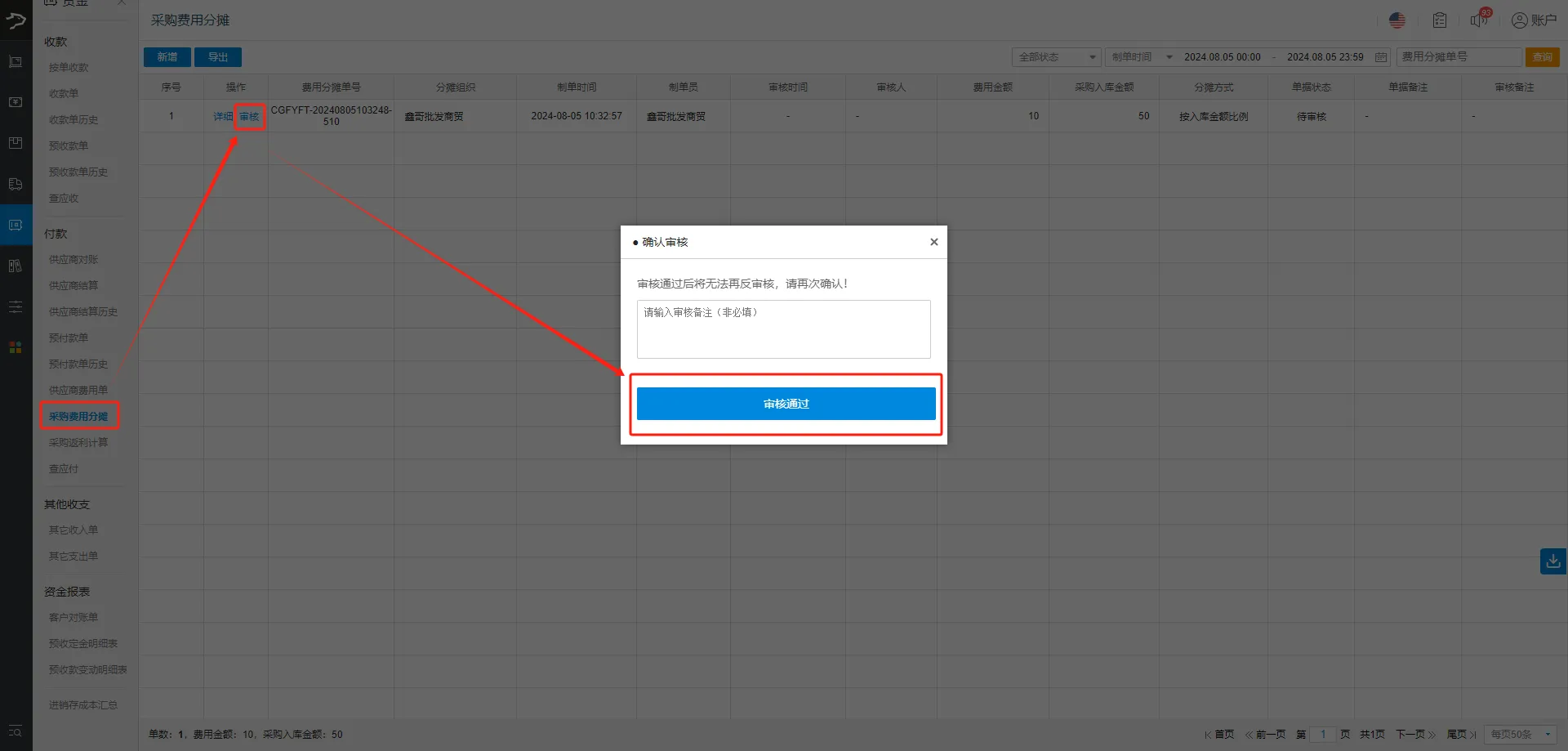Open the 制单时间 time type dropdown

click(1140, 57)
